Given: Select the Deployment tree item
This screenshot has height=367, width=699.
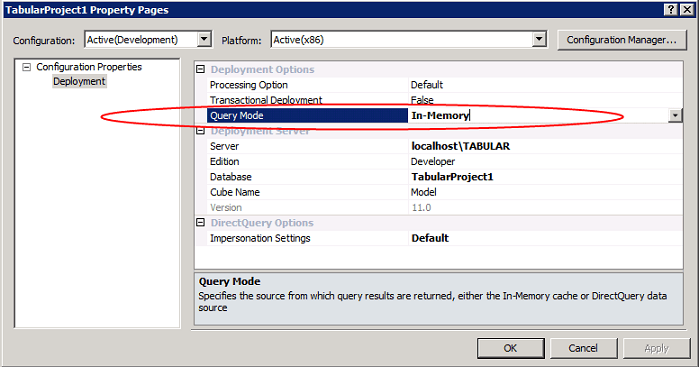Looking at the screenshot, I should coord(79,82).
